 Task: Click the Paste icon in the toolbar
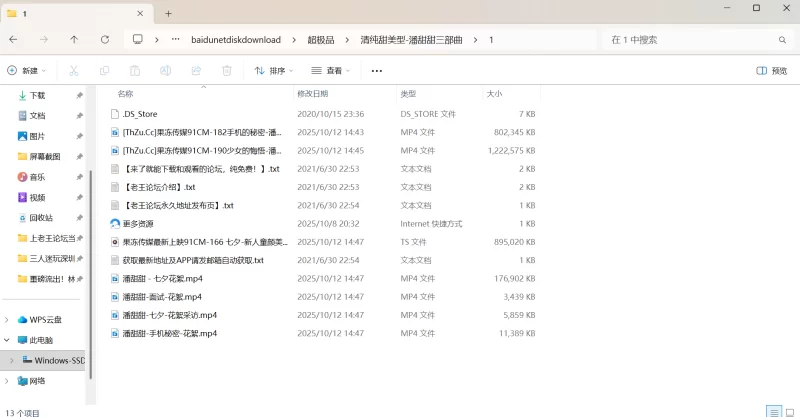pyautogui.click(x=135, y=71)
